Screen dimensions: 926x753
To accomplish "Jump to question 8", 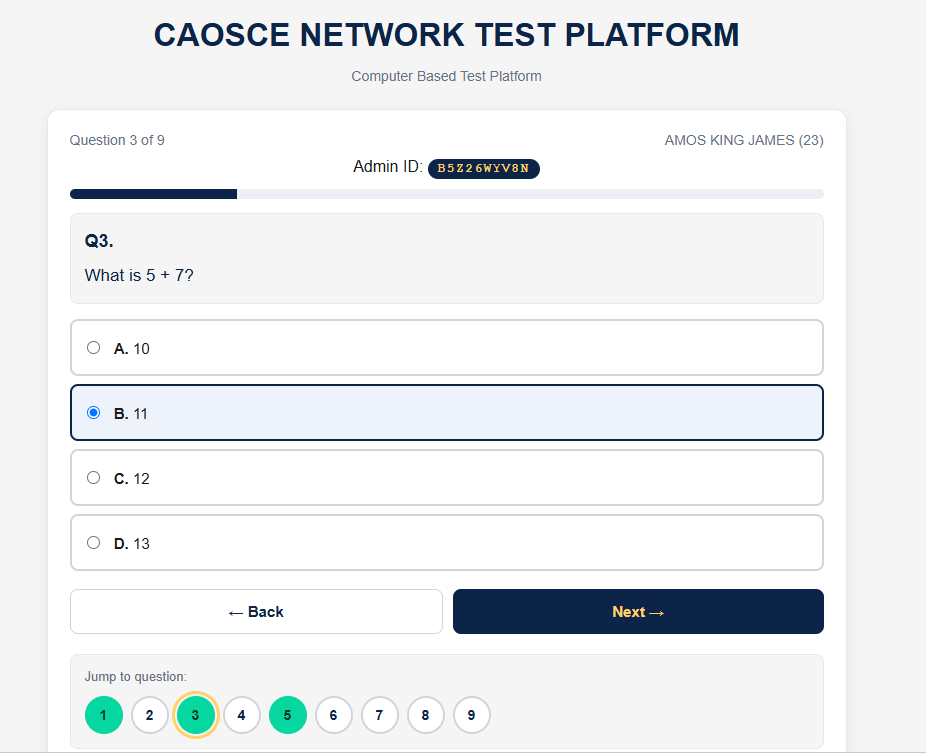I will coord(425,715).
